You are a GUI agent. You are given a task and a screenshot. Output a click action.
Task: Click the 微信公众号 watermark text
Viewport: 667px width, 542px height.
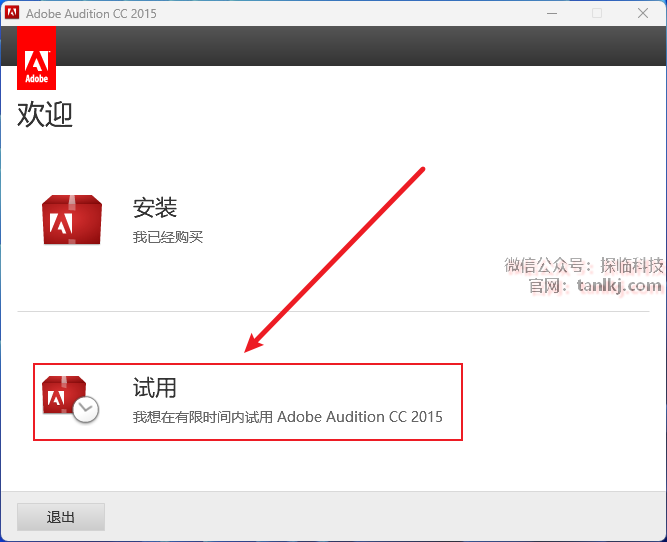coord(548,265)
